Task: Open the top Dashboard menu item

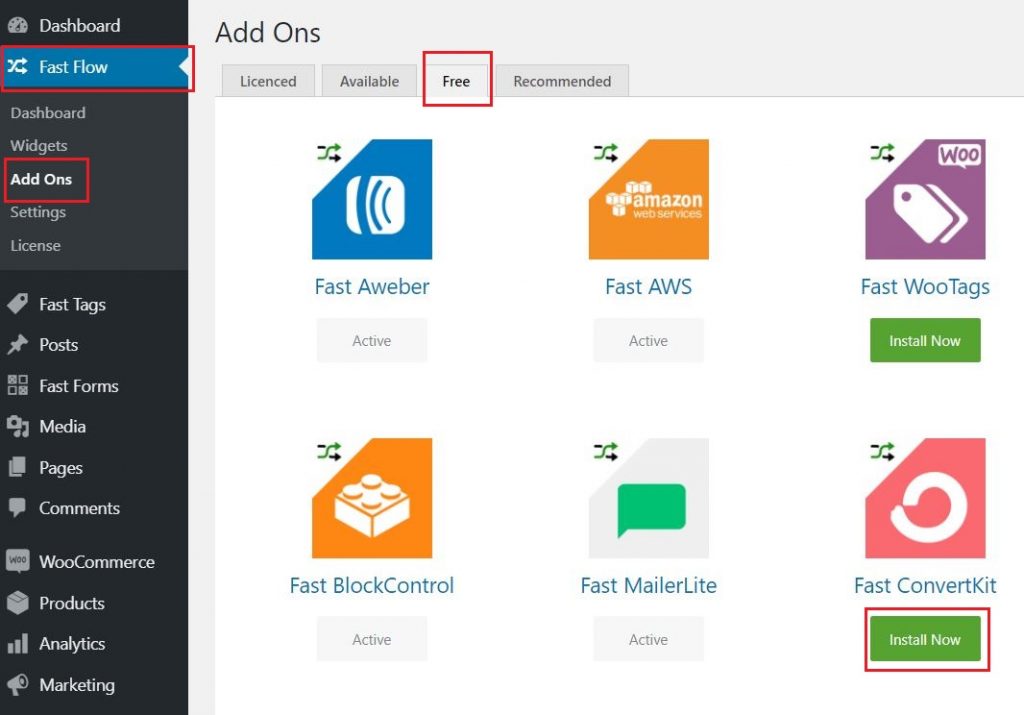Action: tap(94, 25)
